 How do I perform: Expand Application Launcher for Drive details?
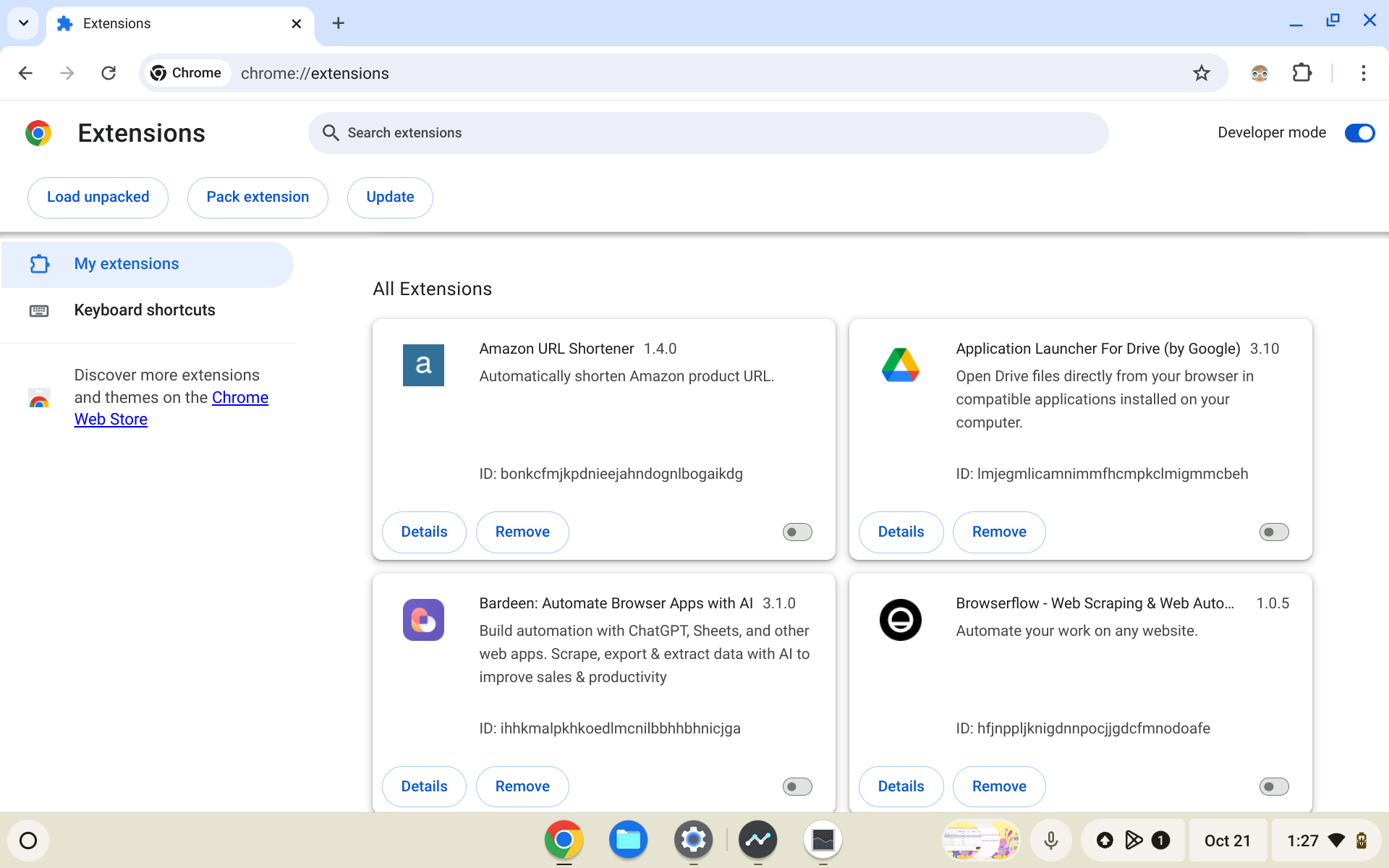pos(900,531)
